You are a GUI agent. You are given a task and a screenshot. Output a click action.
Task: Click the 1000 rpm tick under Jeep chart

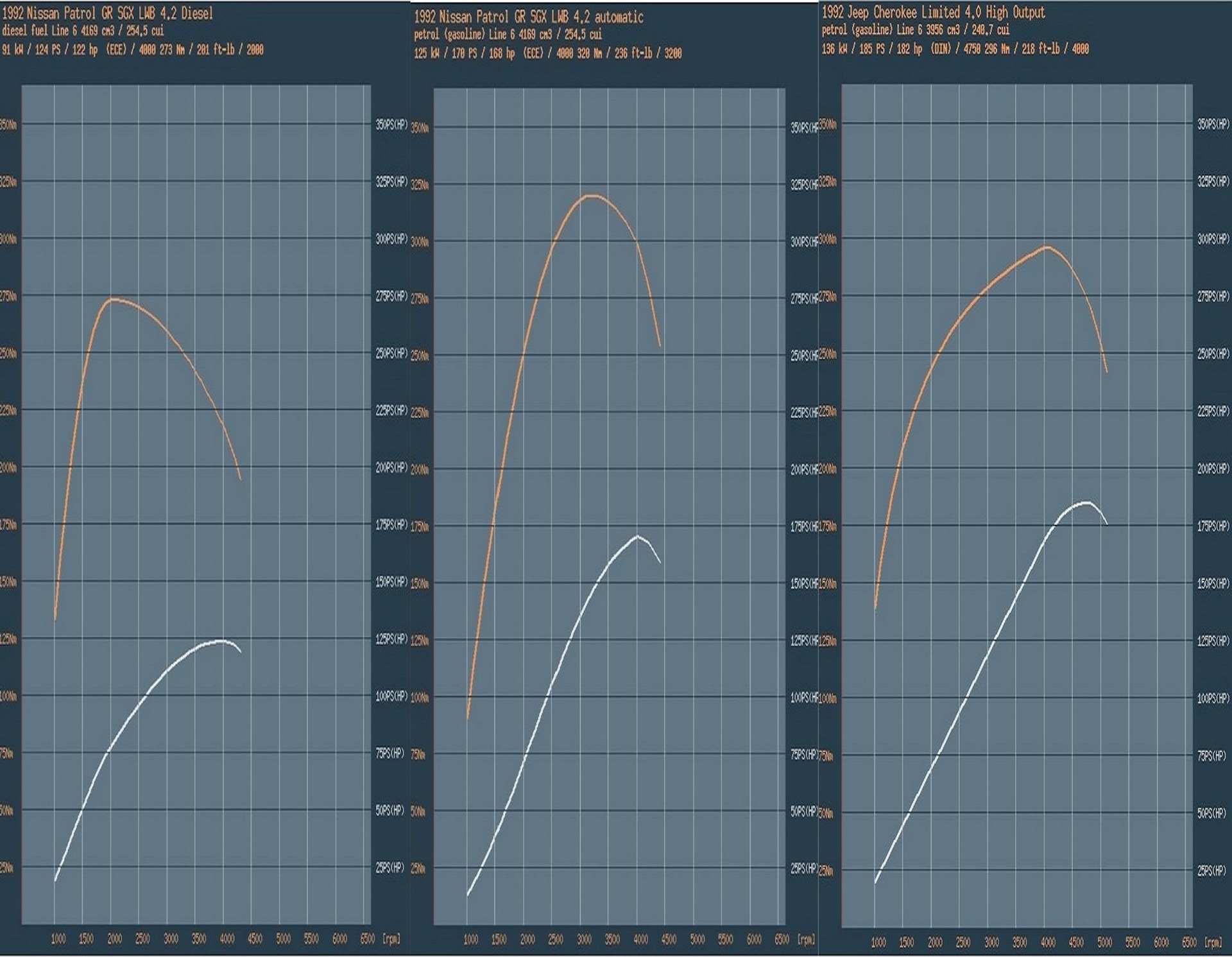tap(878, 943)
